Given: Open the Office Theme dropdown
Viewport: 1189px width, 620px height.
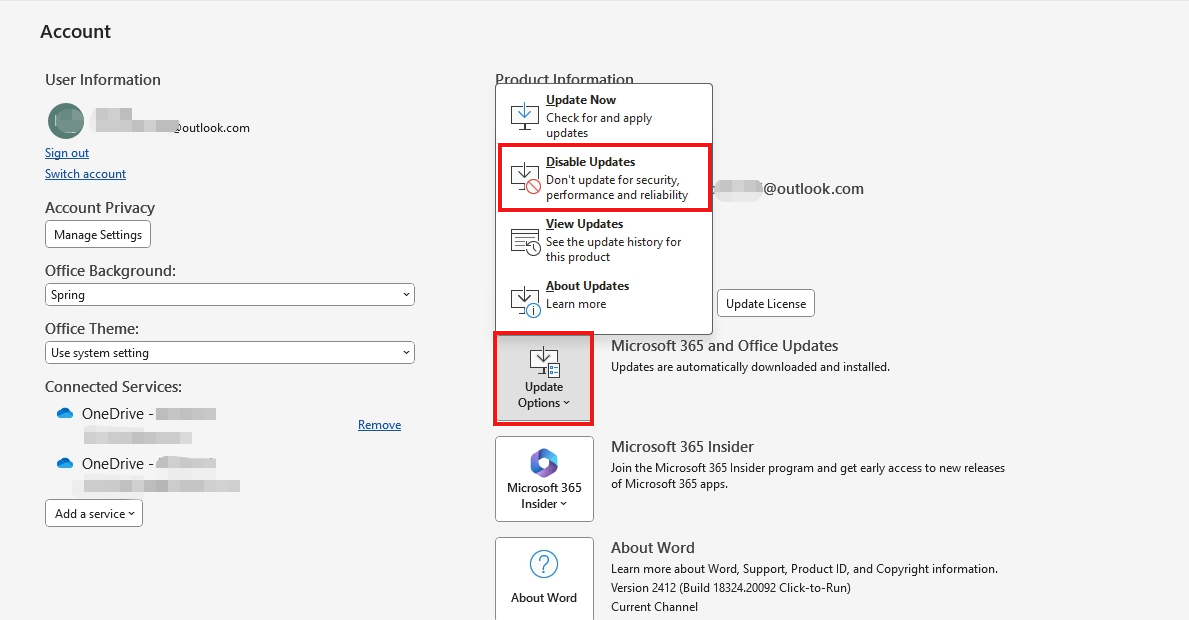Looking at the screenshot, I should [x=230, y=352].
